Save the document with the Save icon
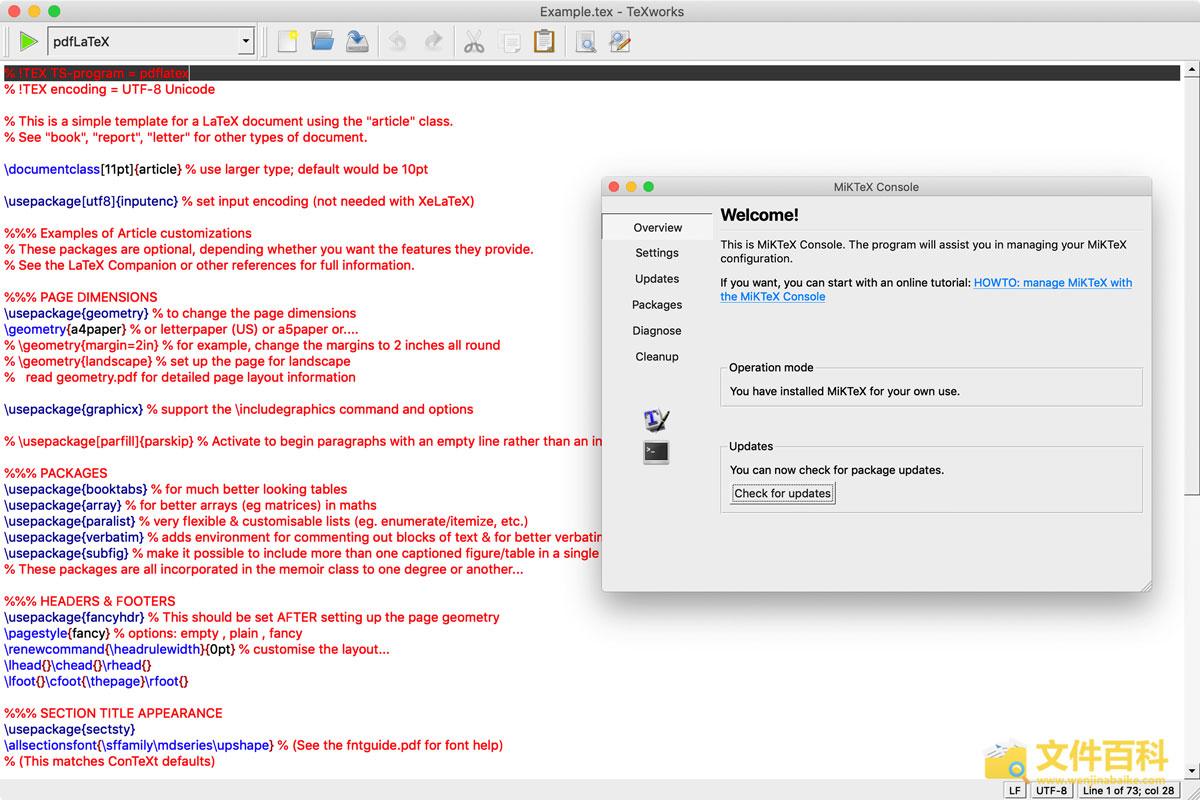Viewport: 1200px width, 800px height. [358, 41]
